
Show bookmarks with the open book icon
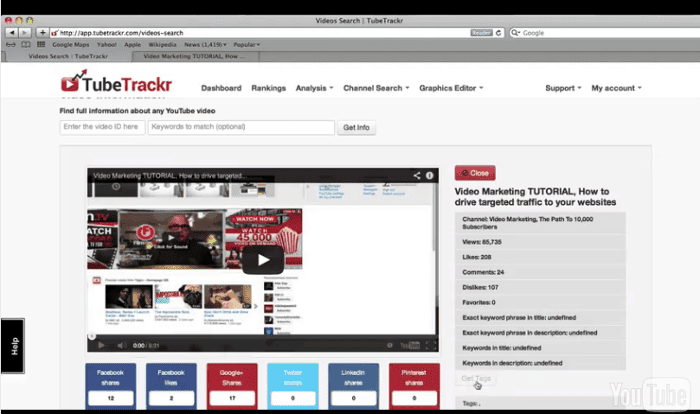(26, 45)
